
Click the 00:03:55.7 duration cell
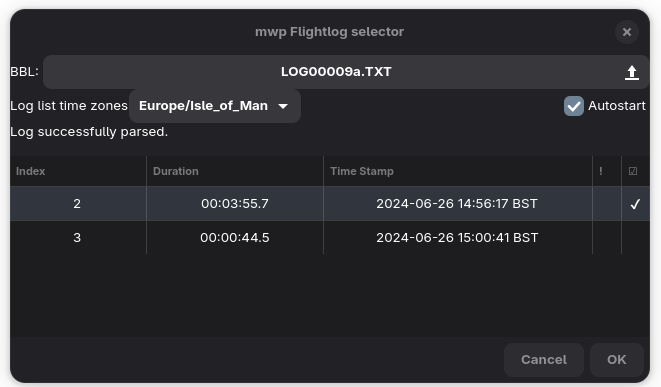click(235, 204)
